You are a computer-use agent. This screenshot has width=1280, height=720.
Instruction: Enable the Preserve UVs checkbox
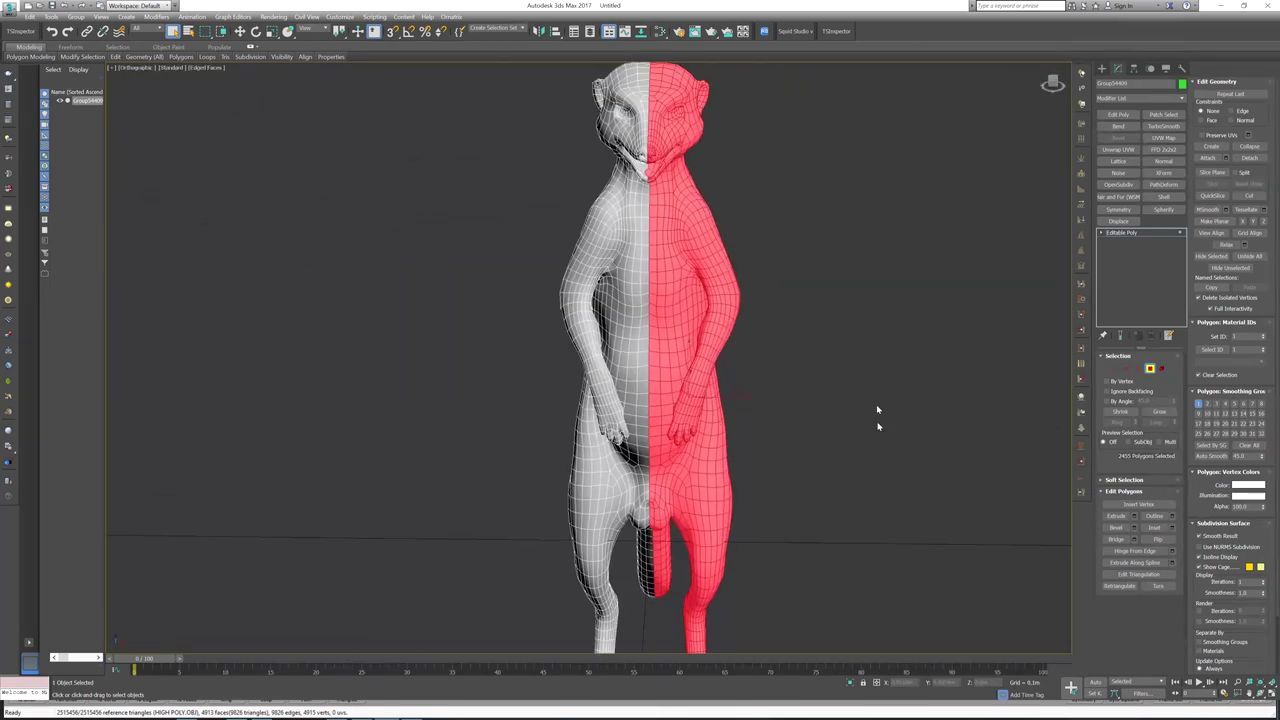(x=1200, y=135)
